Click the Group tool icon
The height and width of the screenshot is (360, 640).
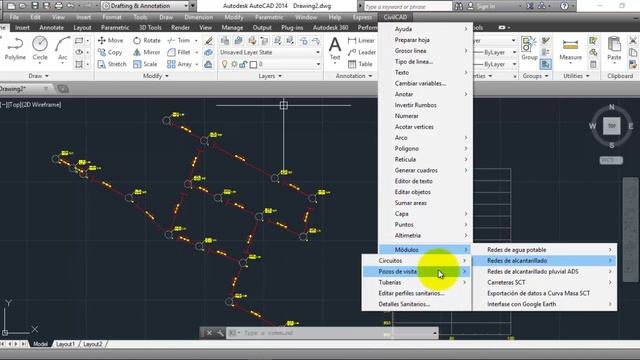point(529,49)
